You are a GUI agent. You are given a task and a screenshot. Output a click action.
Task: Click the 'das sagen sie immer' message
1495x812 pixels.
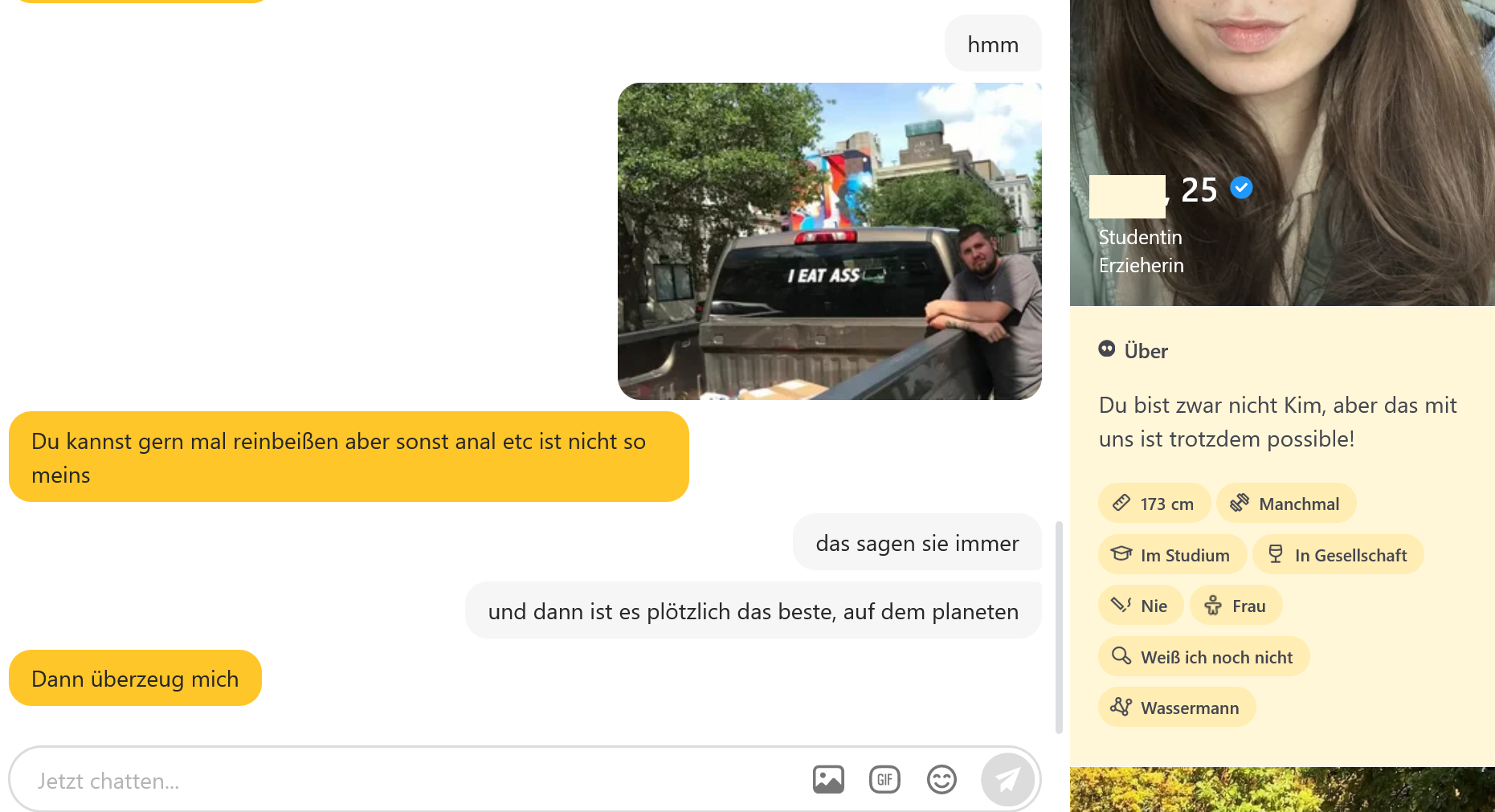pos(917,543)
